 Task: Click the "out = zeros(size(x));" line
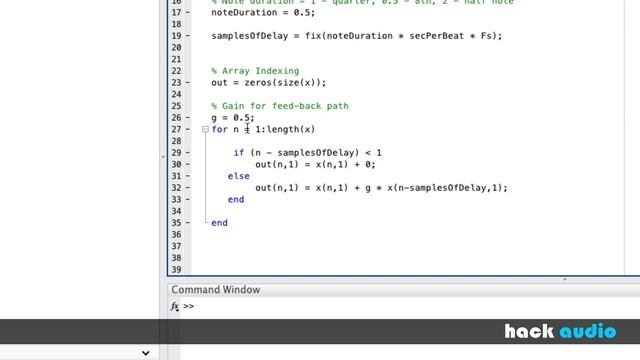[269, 83]
